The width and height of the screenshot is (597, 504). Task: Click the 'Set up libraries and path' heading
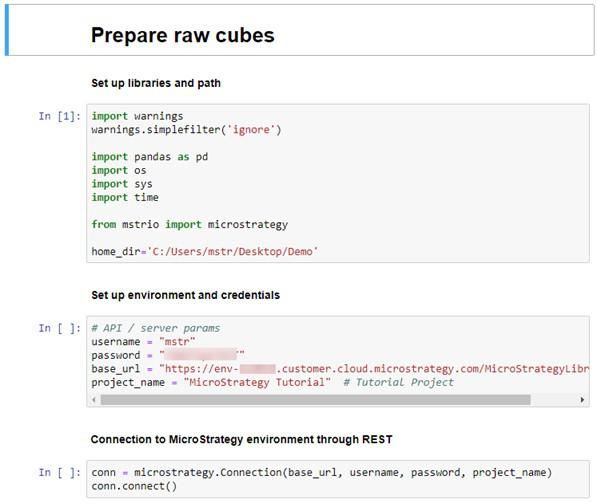156,83
